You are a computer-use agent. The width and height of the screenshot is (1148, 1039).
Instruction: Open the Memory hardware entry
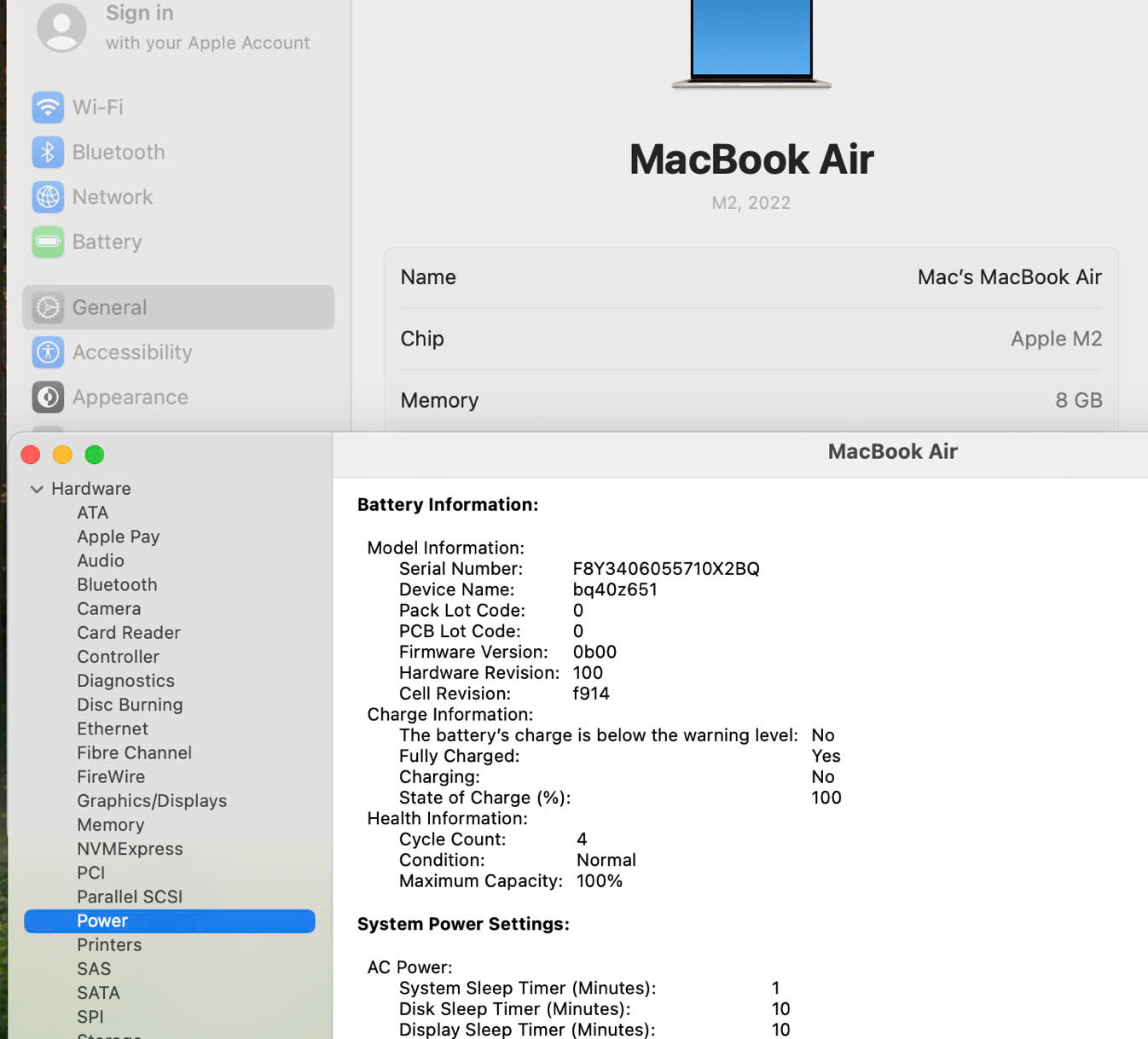(x=111, y=825)
